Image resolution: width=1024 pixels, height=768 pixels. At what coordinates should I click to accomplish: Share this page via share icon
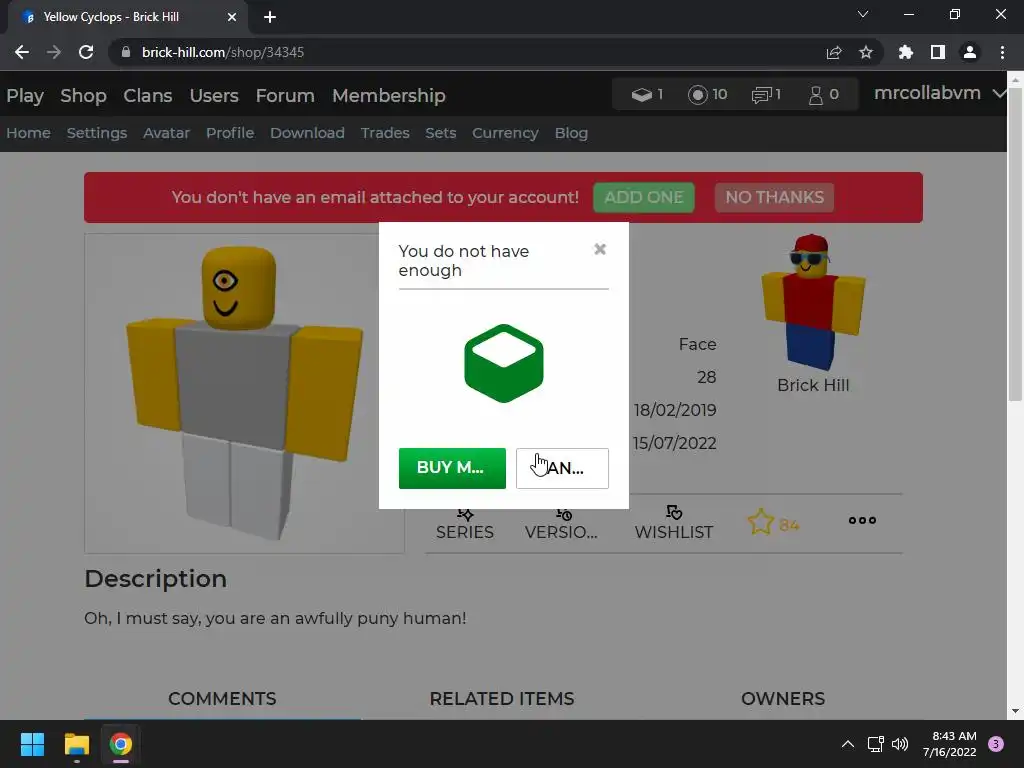point(834,52)
